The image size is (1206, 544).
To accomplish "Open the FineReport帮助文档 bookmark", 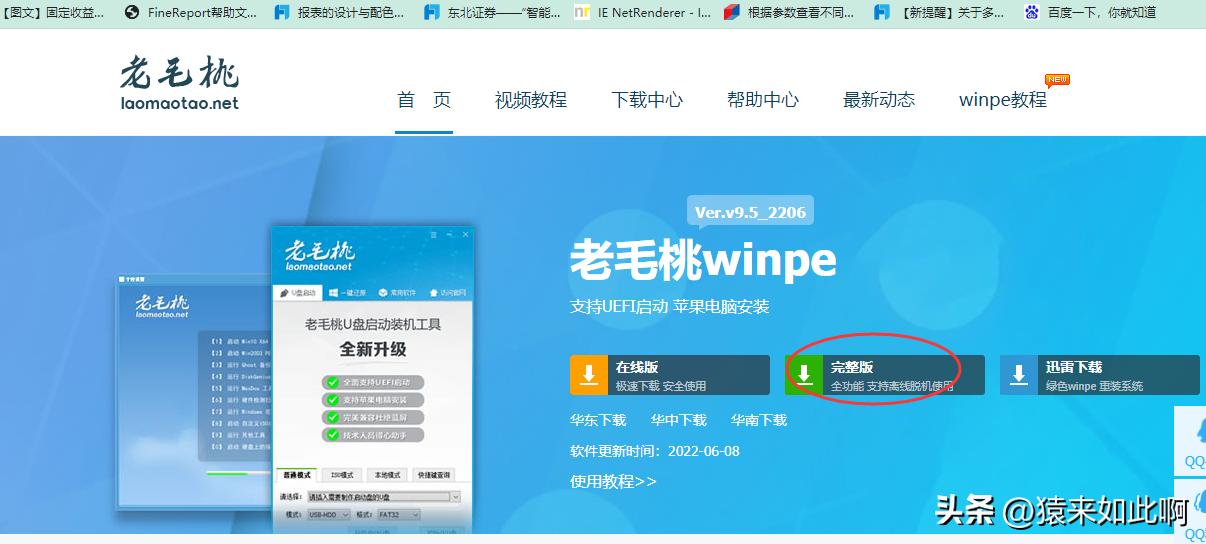I will click(191, 13).
